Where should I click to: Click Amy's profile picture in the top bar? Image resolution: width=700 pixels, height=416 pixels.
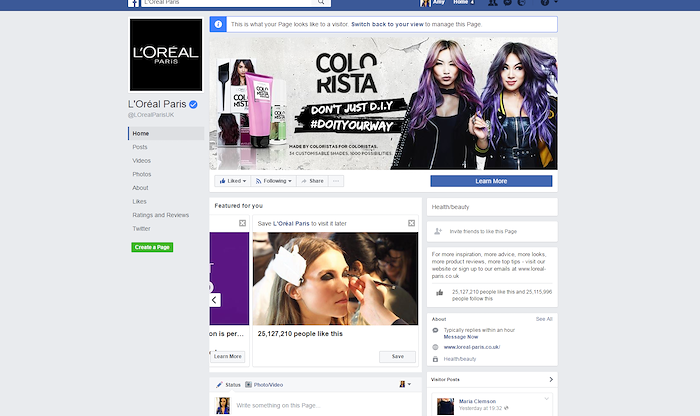(425, 3)
